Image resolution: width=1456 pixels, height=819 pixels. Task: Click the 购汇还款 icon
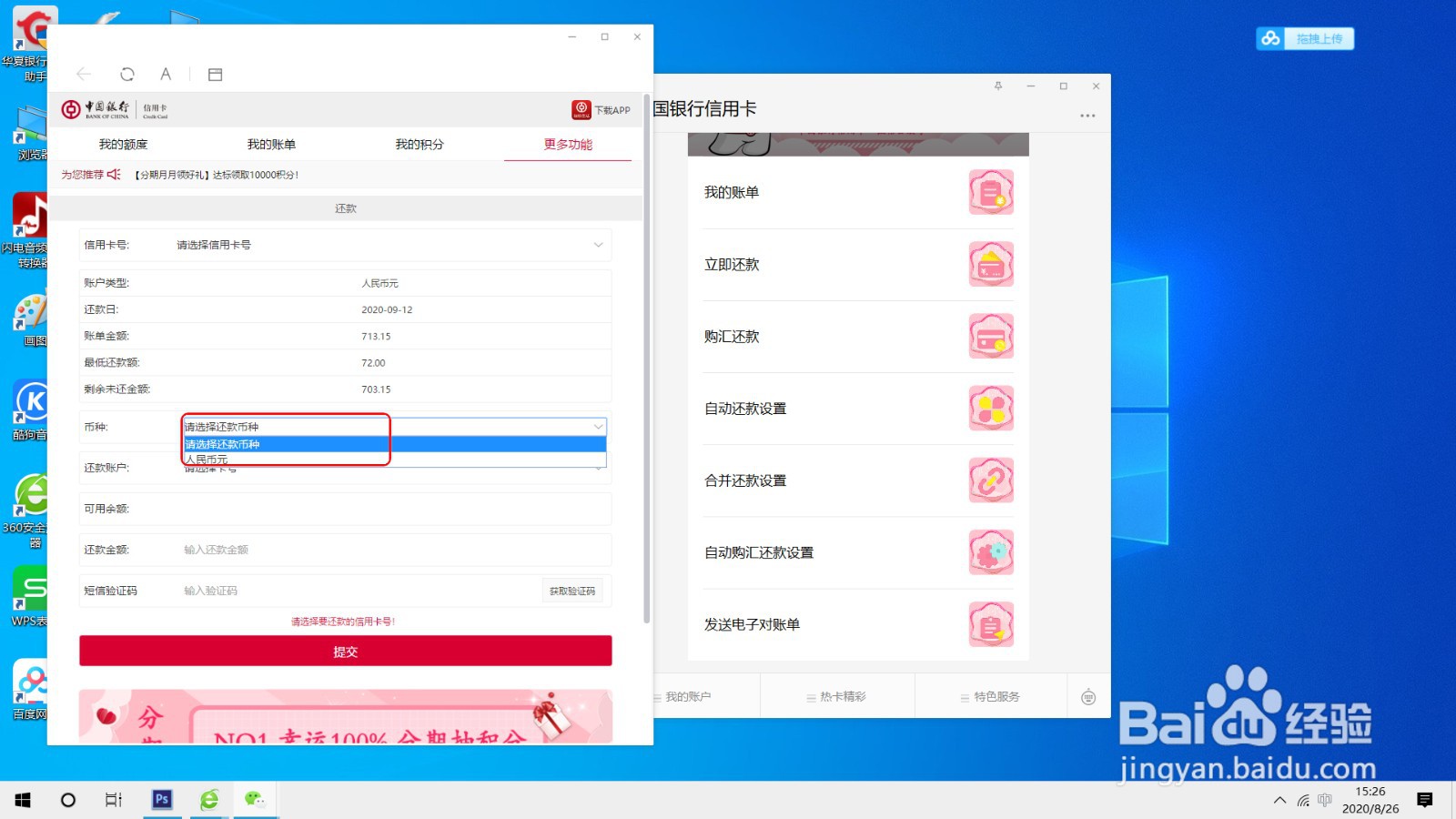(991, 336)
